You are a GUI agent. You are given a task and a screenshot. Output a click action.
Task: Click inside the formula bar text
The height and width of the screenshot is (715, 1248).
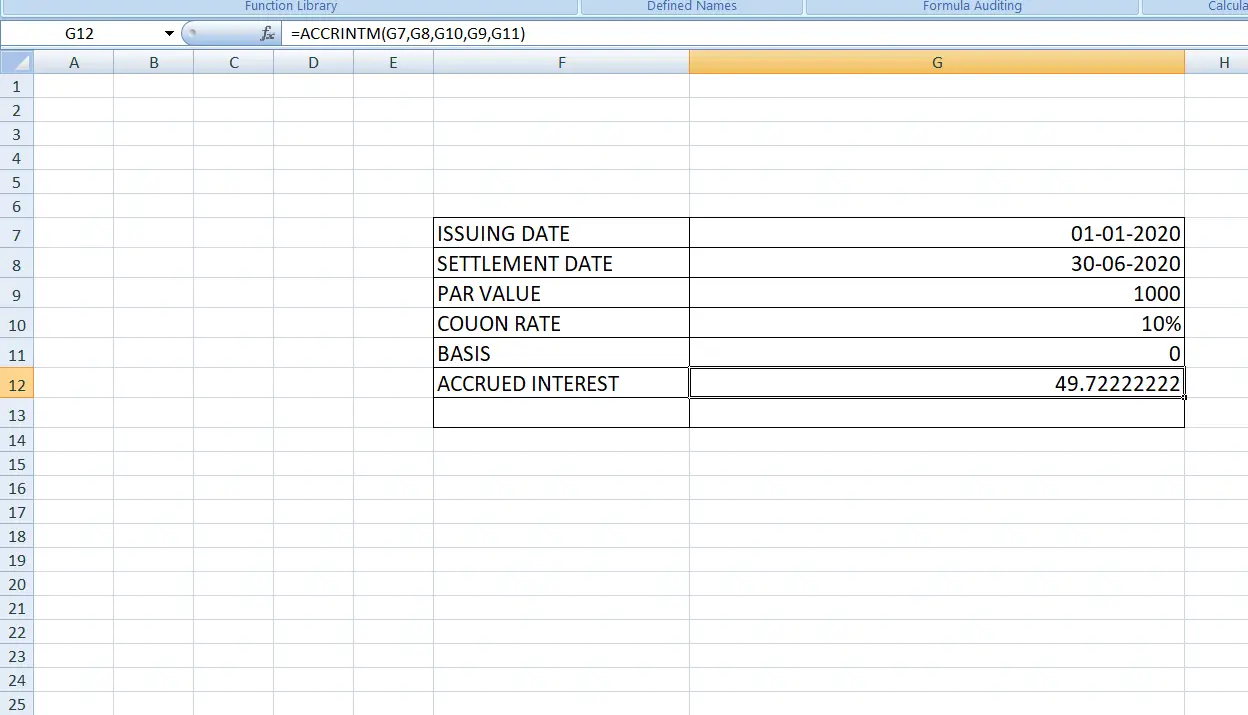click(408, 33)
